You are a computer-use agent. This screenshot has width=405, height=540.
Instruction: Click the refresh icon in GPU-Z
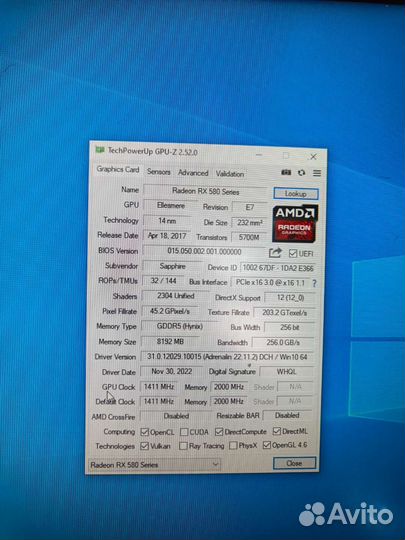point(301,173)
